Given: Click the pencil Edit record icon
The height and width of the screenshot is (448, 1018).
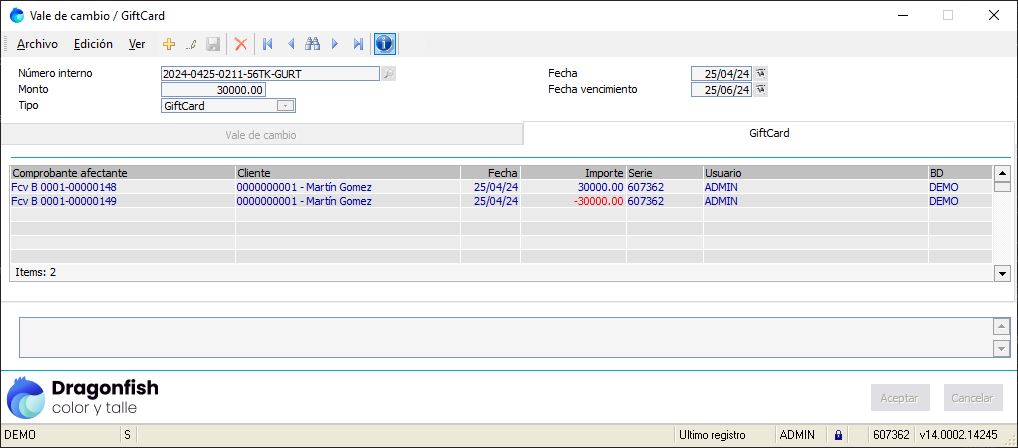Looking at the screenshot, I should (191, 44).
